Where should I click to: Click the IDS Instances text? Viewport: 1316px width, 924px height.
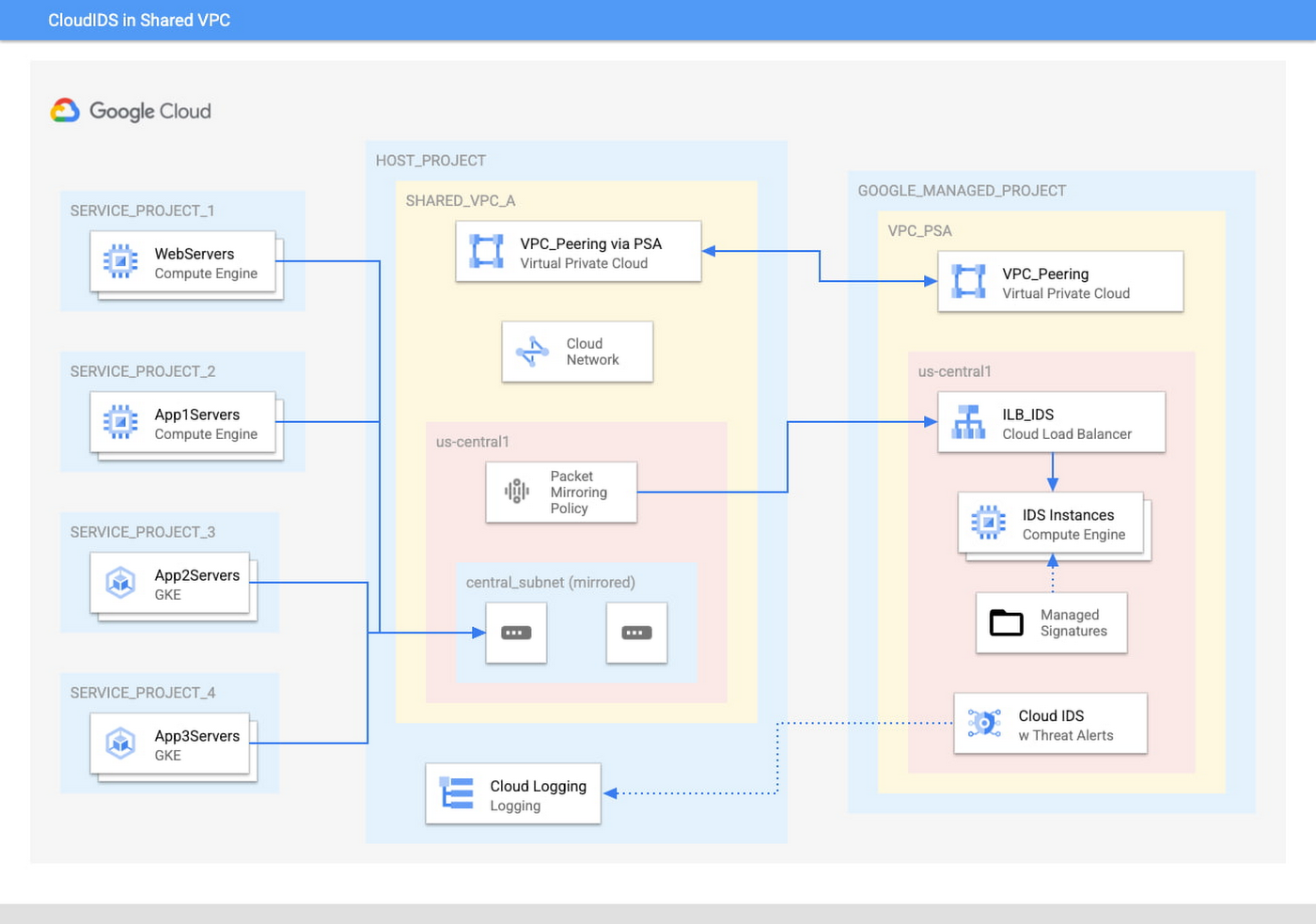pos(1068,515)
